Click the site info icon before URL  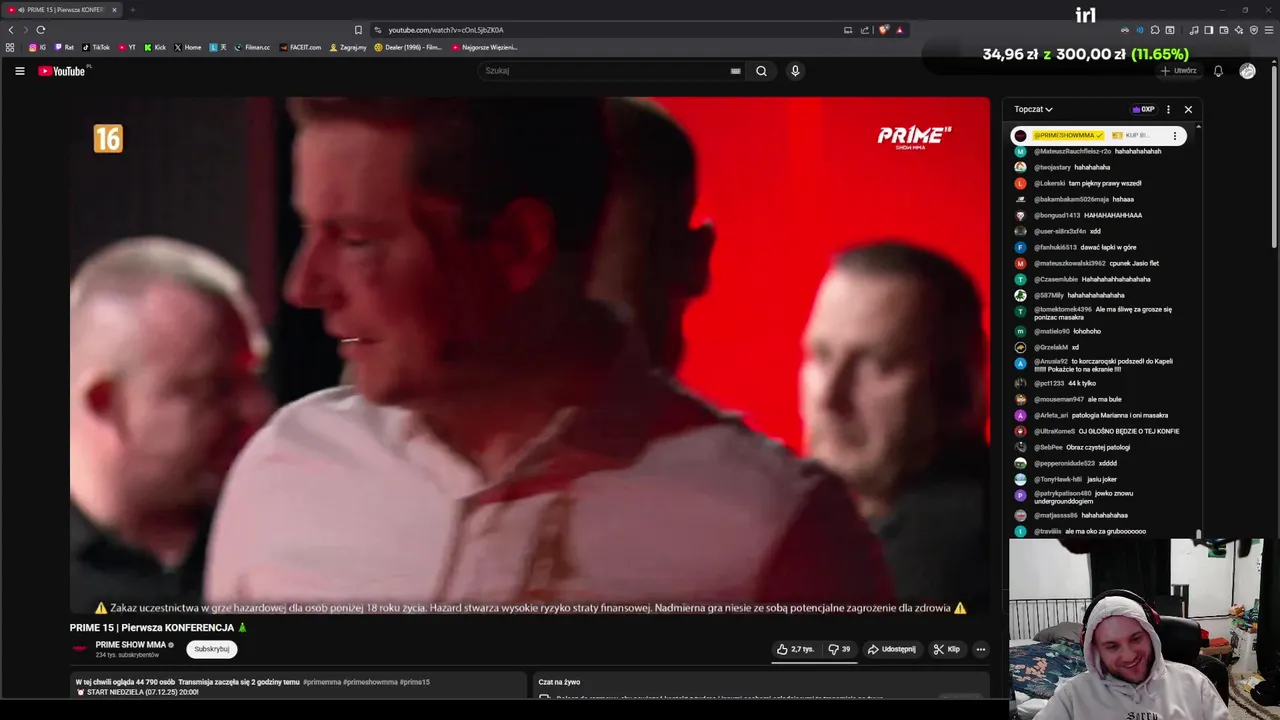[x=378, y=30]
